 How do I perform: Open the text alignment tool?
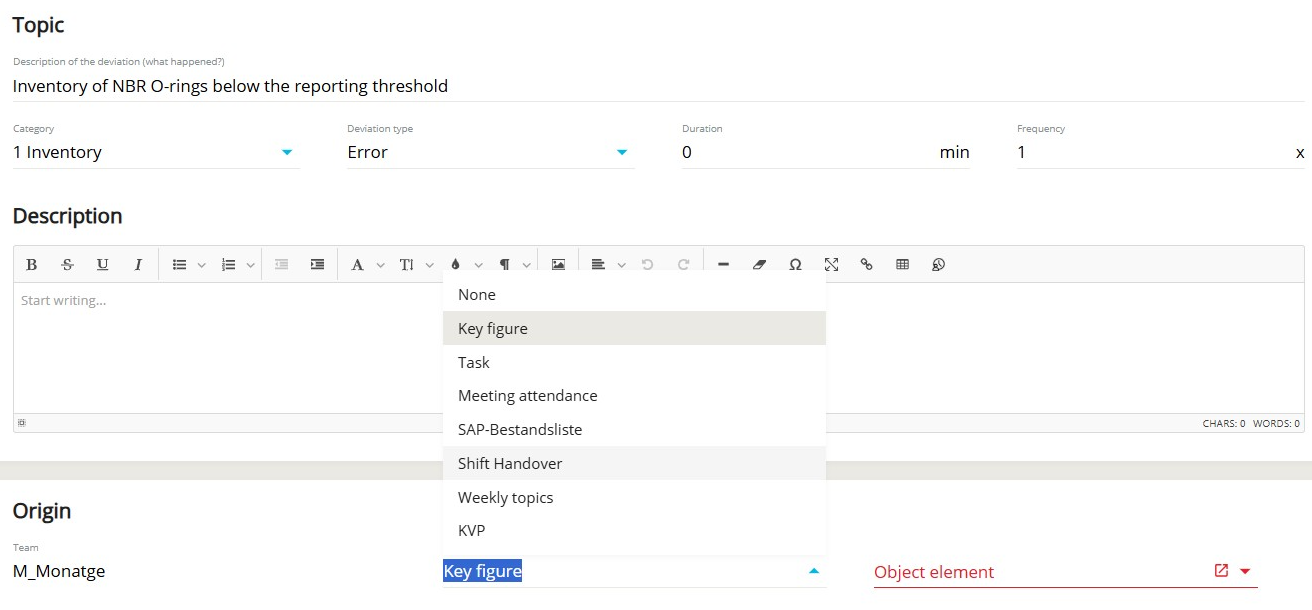click(598, 265)
